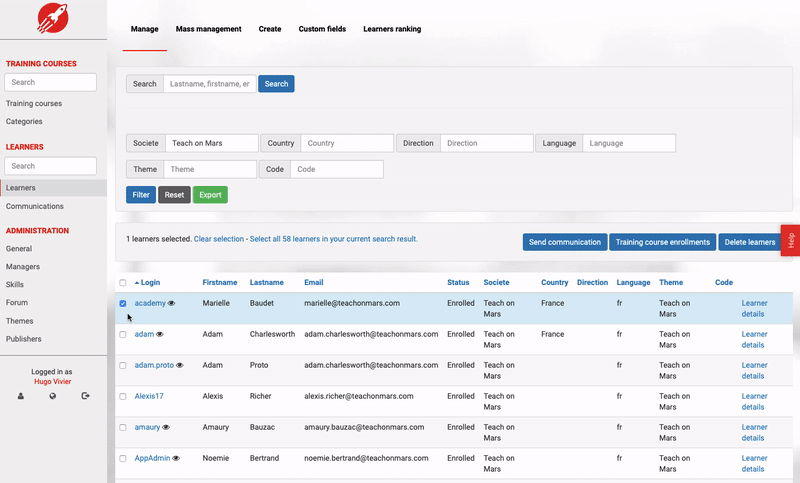The image size is (800, 483).
Task: Sort by Status column header
Action: click(x=458, y=283)
